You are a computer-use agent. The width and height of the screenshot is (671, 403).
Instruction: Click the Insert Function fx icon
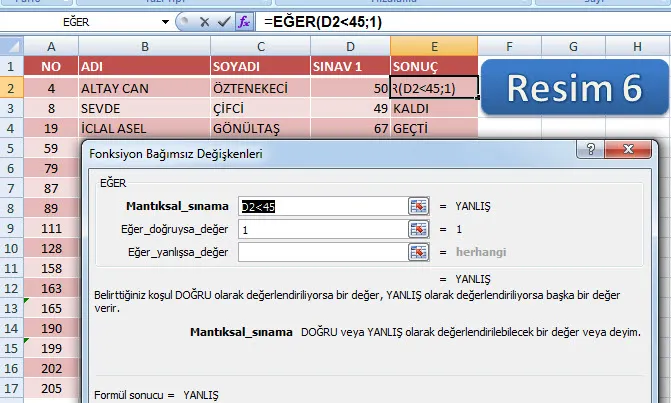pos(242,21)
